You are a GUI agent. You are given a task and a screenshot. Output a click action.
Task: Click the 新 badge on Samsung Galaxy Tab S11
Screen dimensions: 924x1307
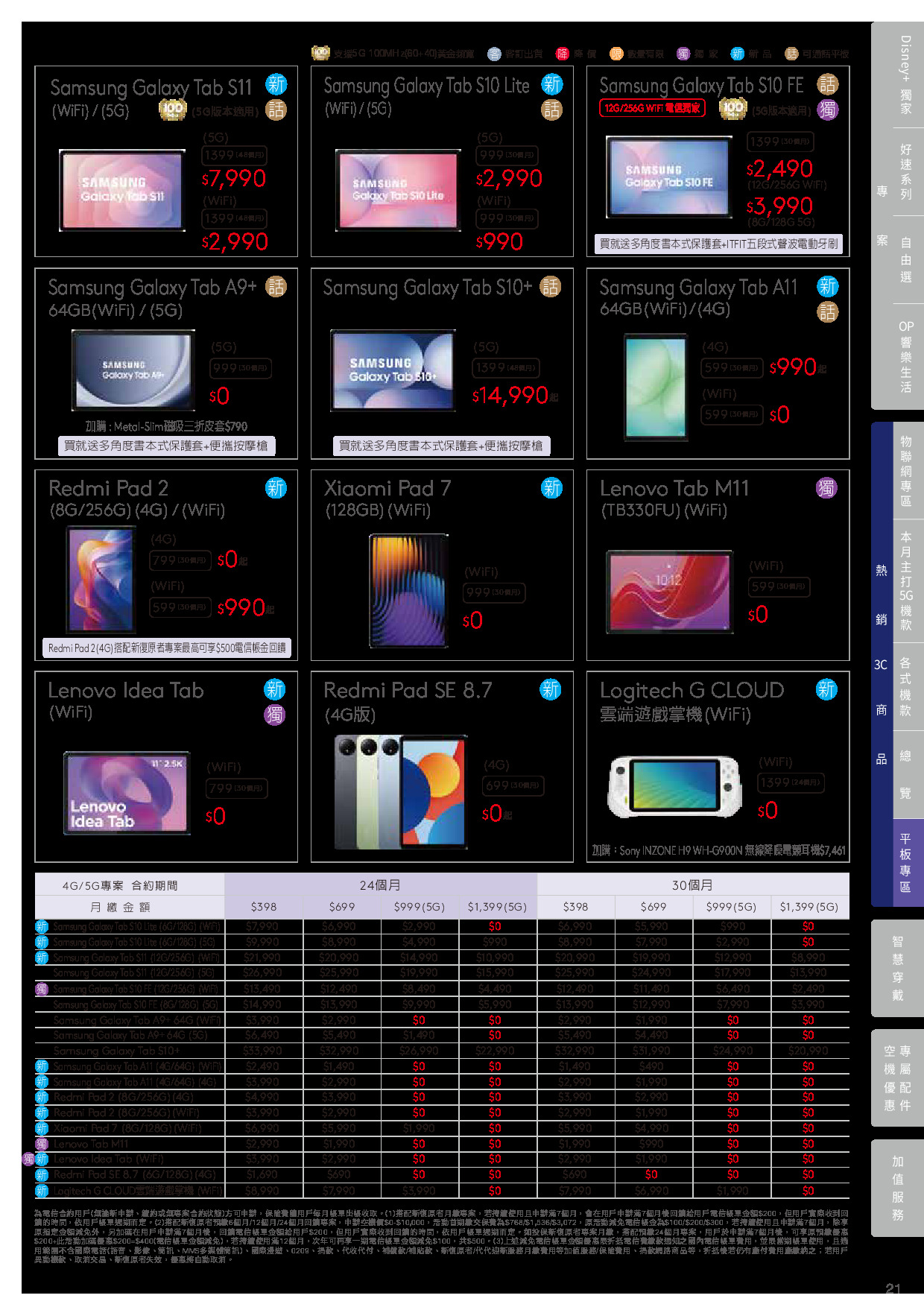276,84
